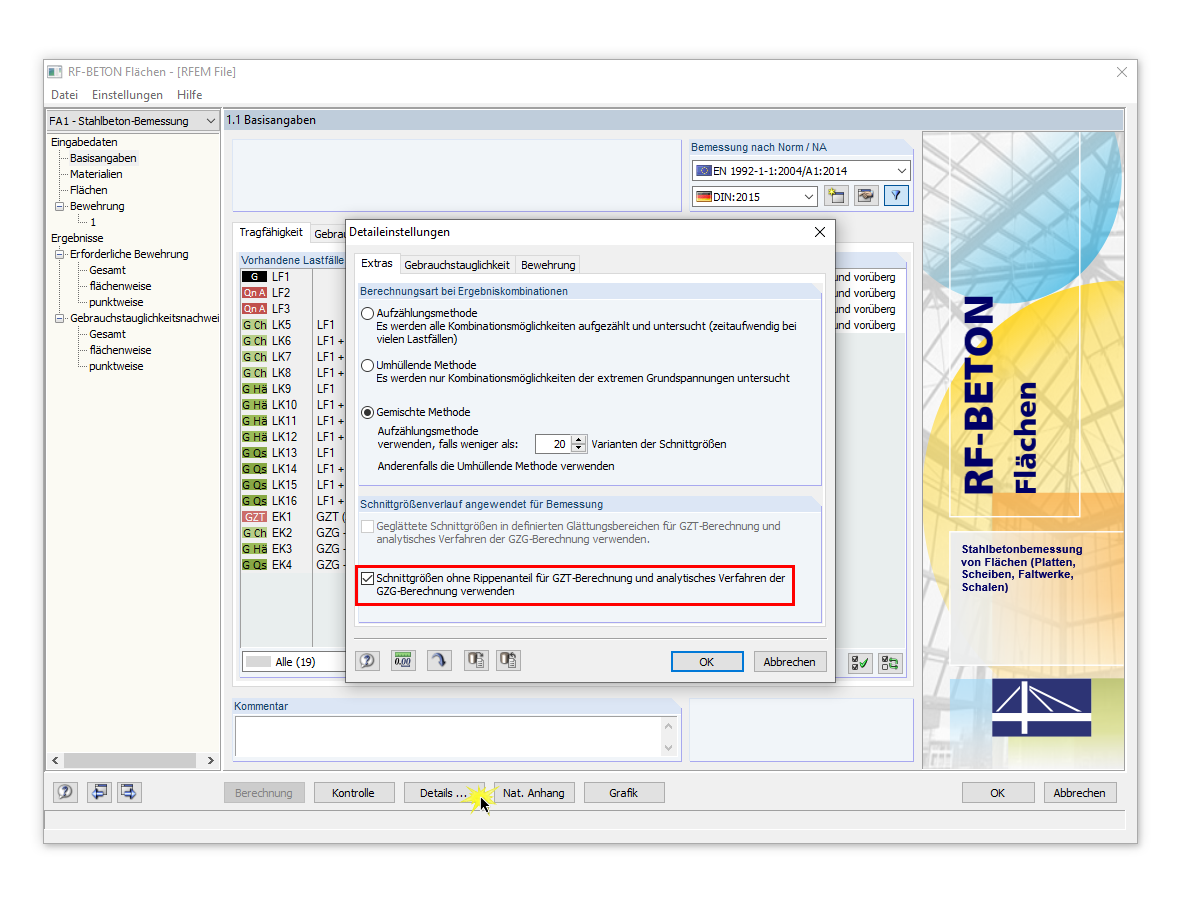Select Materialien in the navigator tree
1200x900 pixels.
(96, 174)
